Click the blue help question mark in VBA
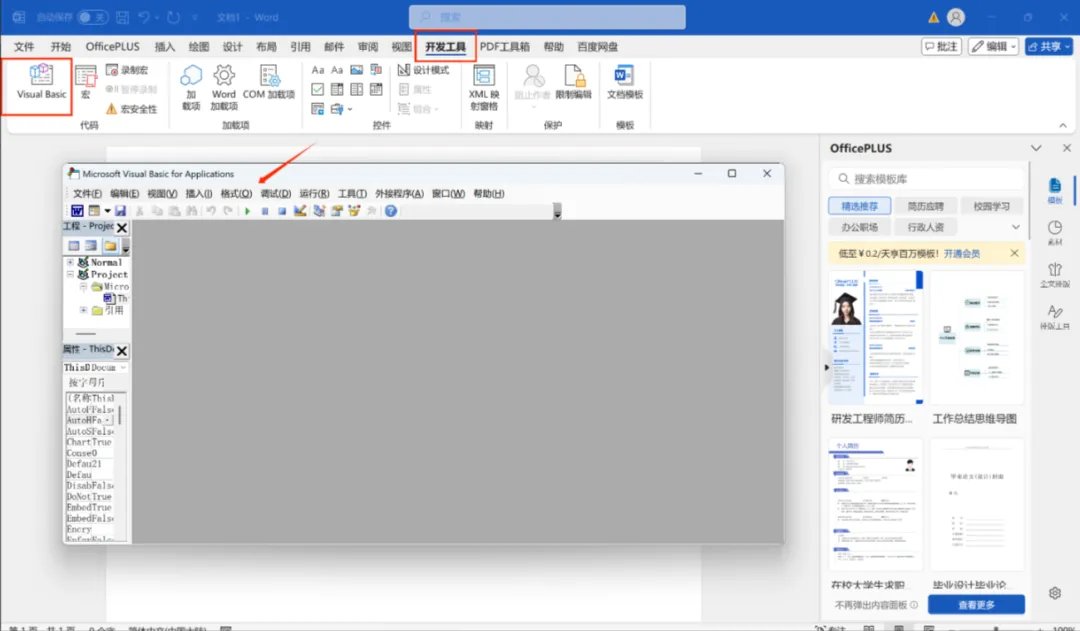The image size is (1080, 631). click(391, 211)
